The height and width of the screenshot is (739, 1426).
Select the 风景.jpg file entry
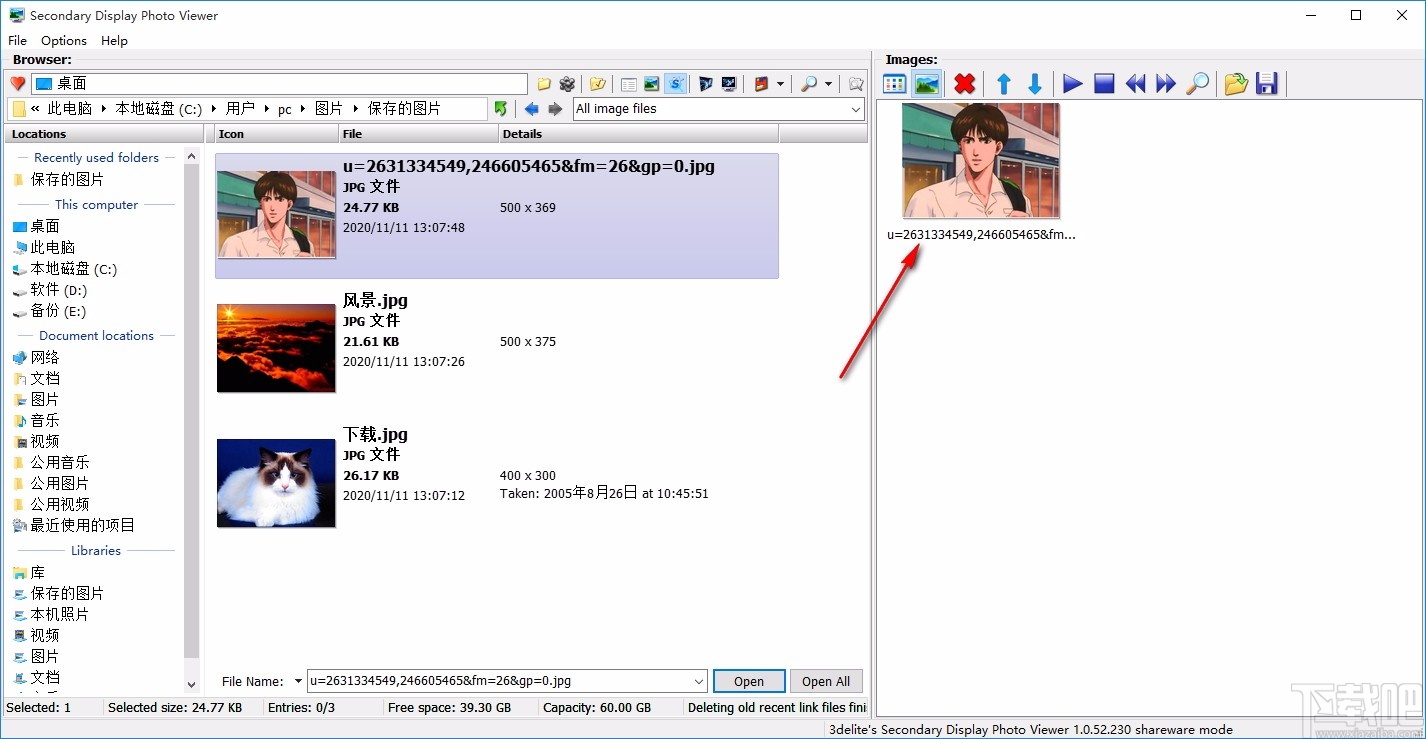point(496,348)
